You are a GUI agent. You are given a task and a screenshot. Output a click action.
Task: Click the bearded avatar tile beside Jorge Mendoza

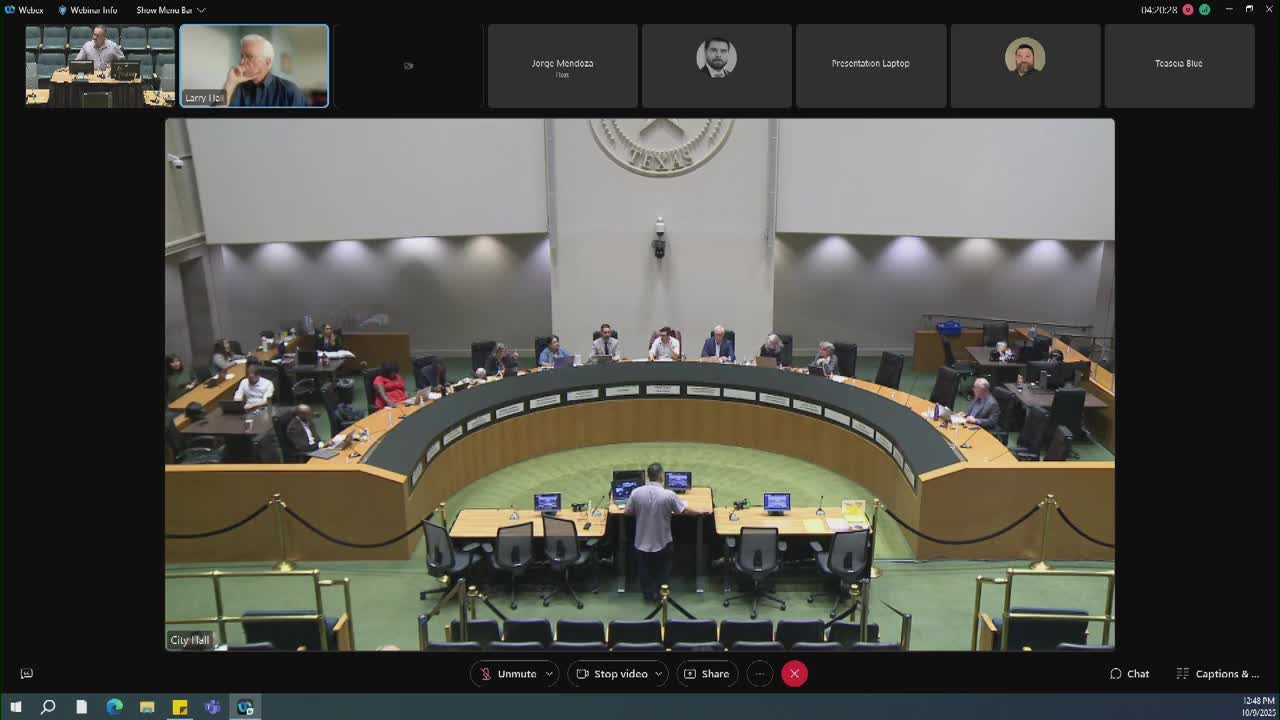(716, 66)
